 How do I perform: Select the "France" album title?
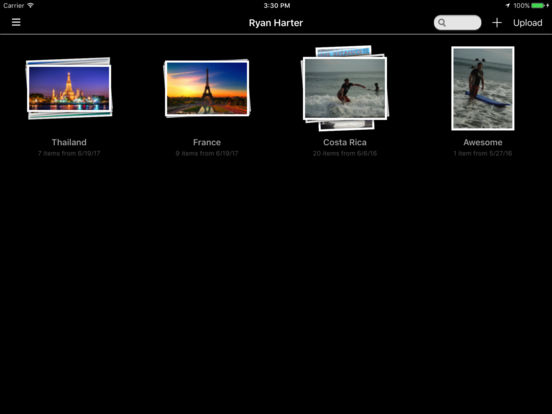coord(207,142)
